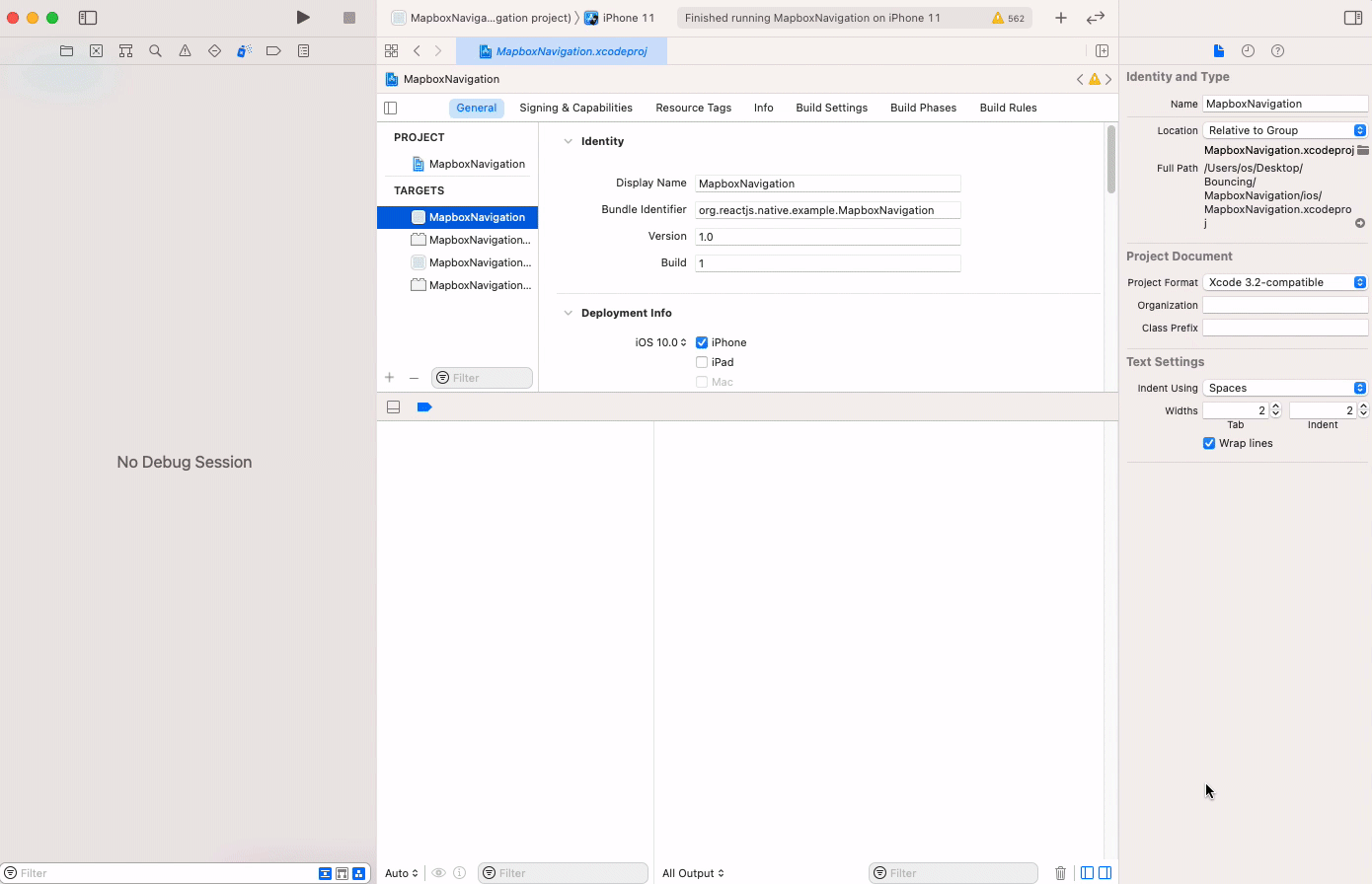Open the Build Rules tab
This screenshot has width=1372, height=884.
(x=1008, y=108)
